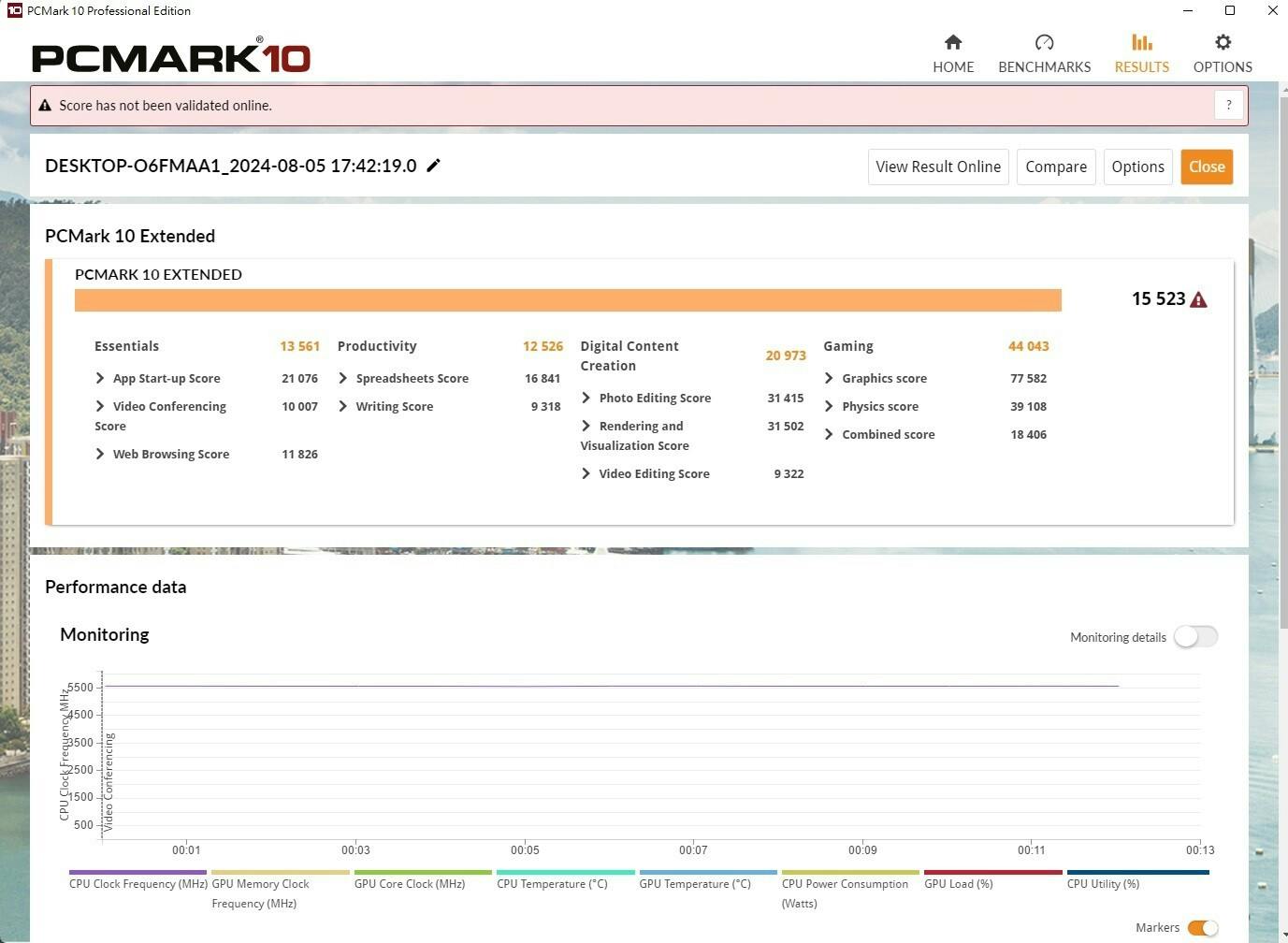Click the result name DESKTOP-O6FMAA1 title
The height and width of the screenshot is (943, 1288).
(x=231, y=166)
